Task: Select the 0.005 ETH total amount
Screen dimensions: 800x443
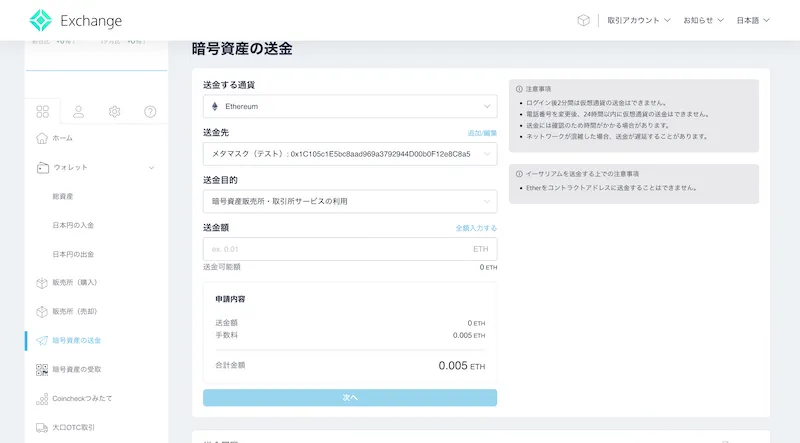Action: [x=462, y=365]
